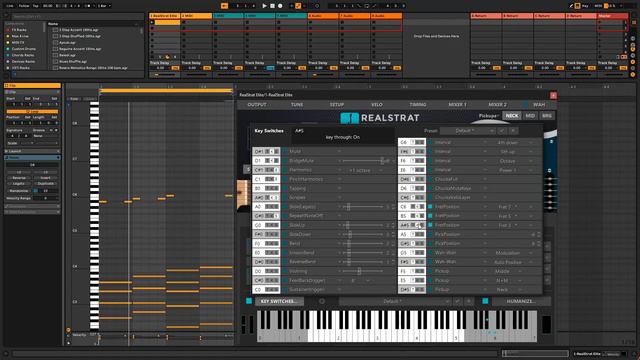640x360 pixels.
Task: Select the MID pickup button
Action: (x=530, y=116)
